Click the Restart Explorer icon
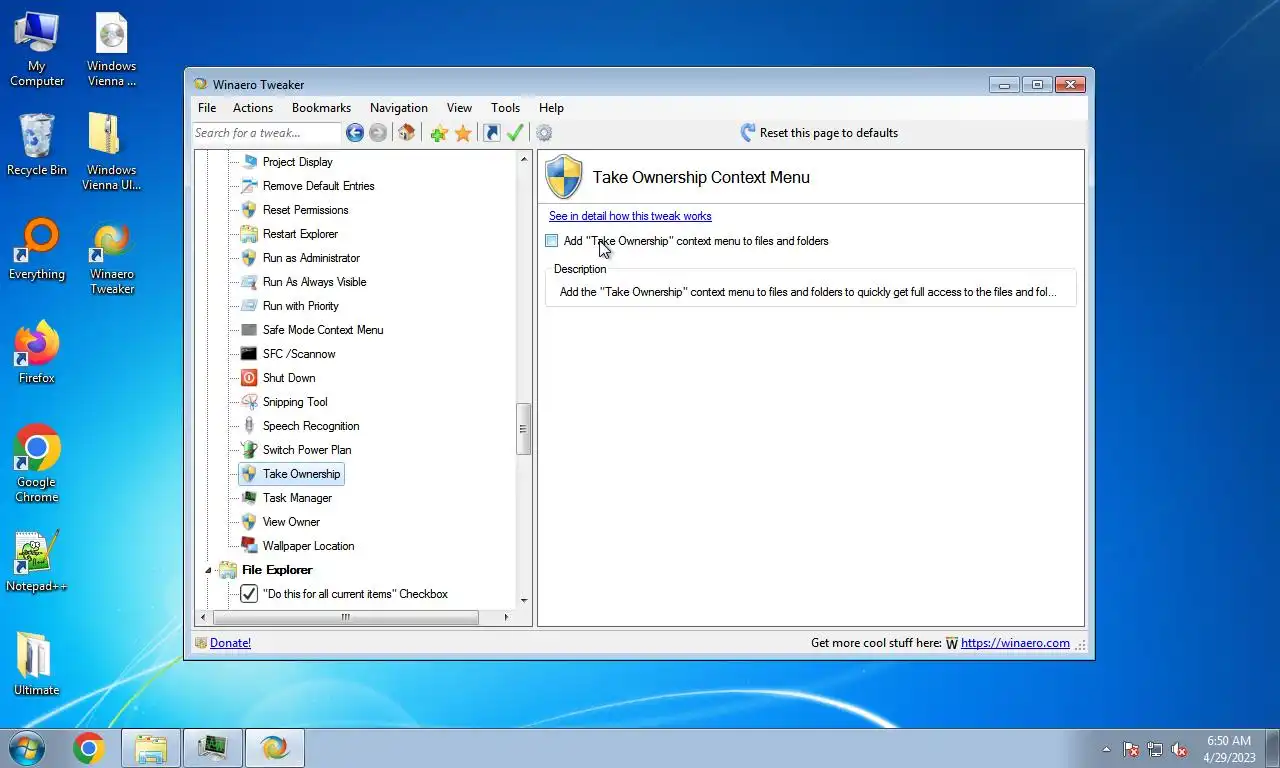Image resolution: width=1280 pixels, height=768 pixels. [249, 234]
